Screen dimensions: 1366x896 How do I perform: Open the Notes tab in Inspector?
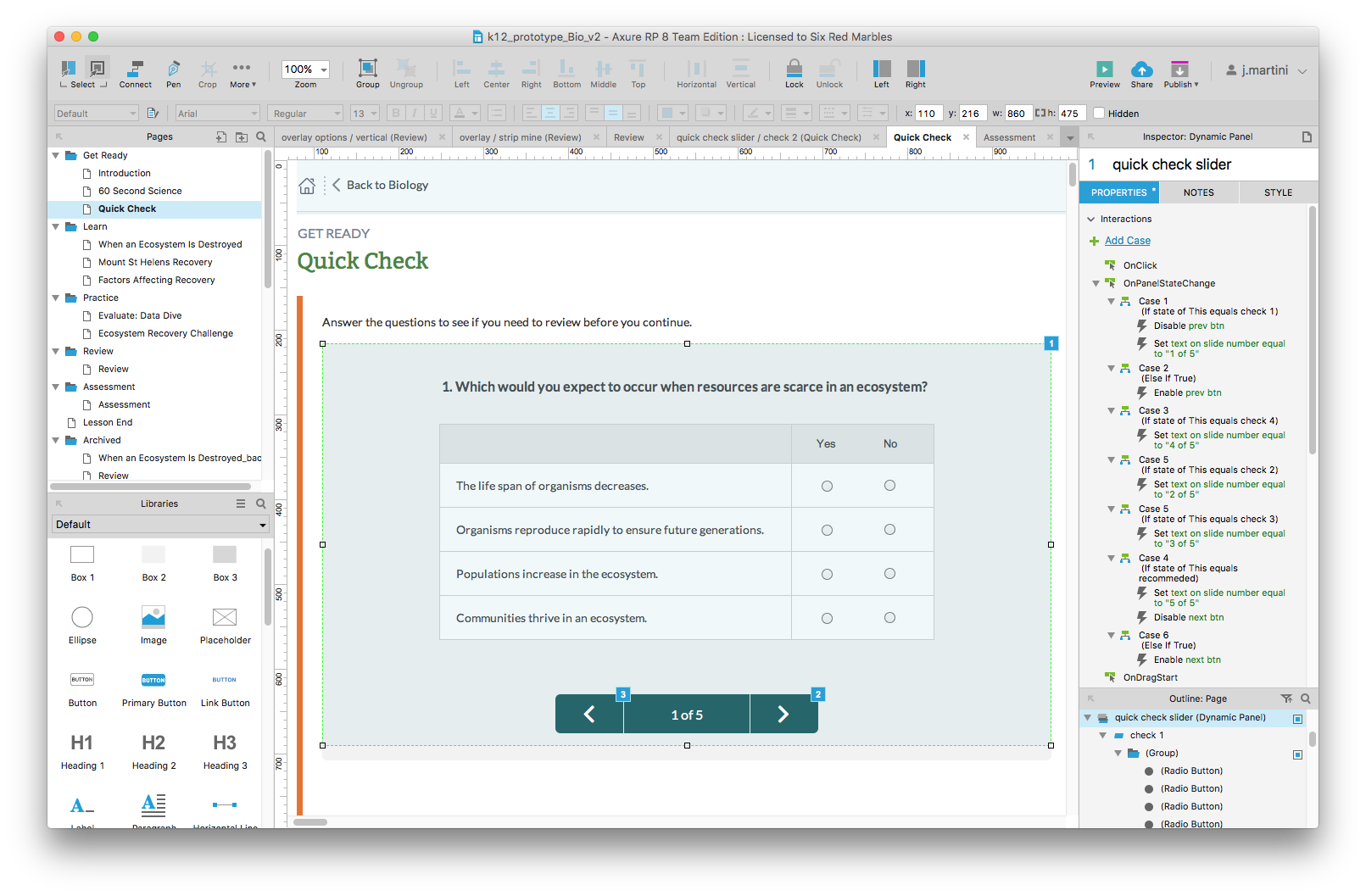click(x=1198, y=192)
